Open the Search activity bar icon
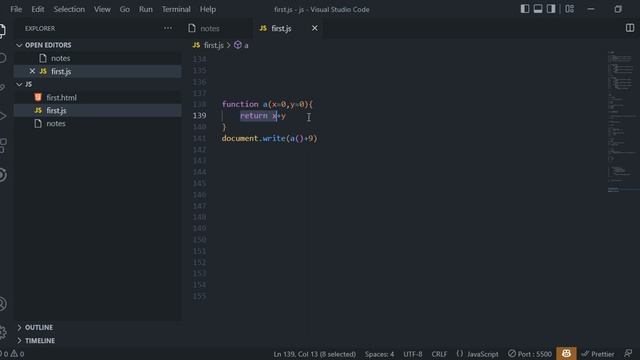Screen dimensions: 640x360 [2, 58]
